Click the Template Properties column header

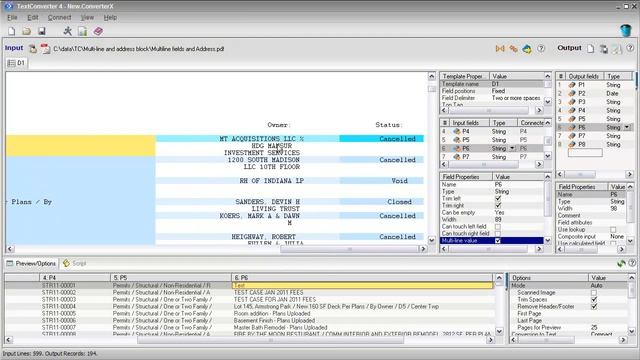tap(464, 76)
